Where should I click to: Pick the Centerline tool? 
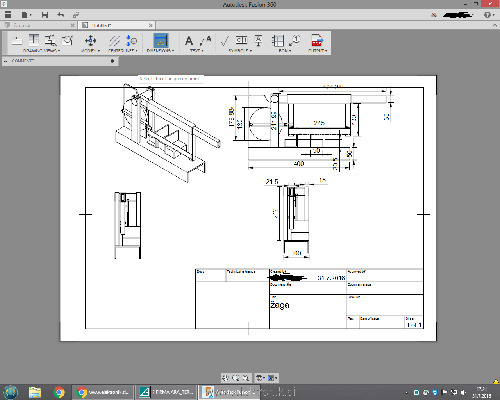tap(114, 41)
